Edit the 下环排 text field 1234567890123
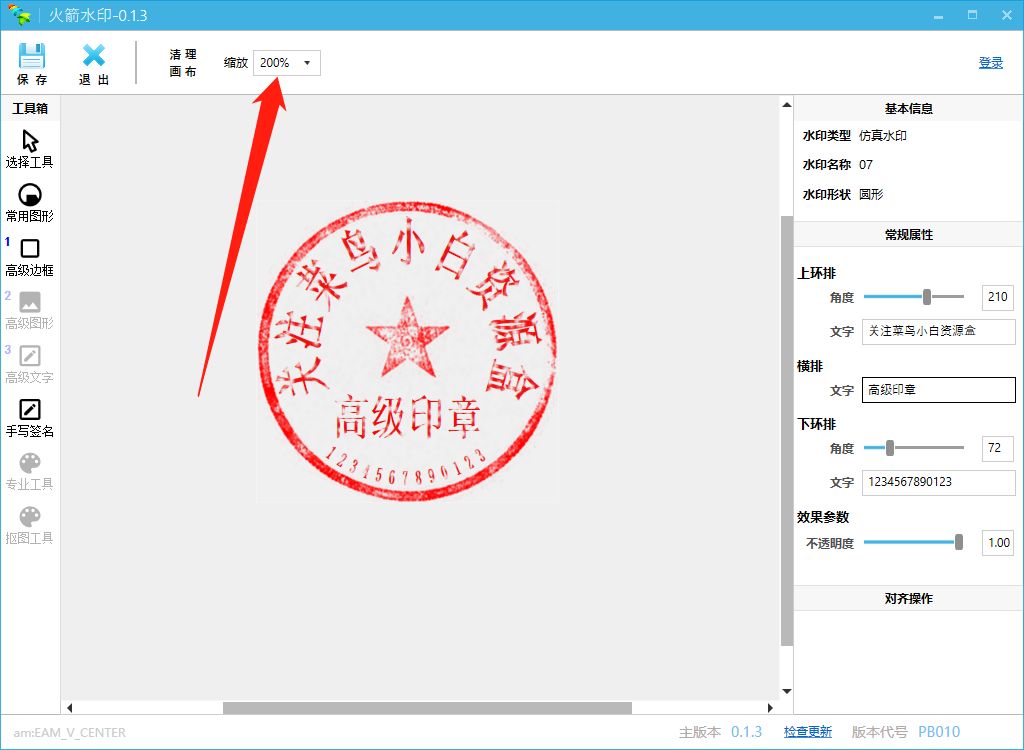The height and width of the screenshot is (750, 1024). point(938,482)
